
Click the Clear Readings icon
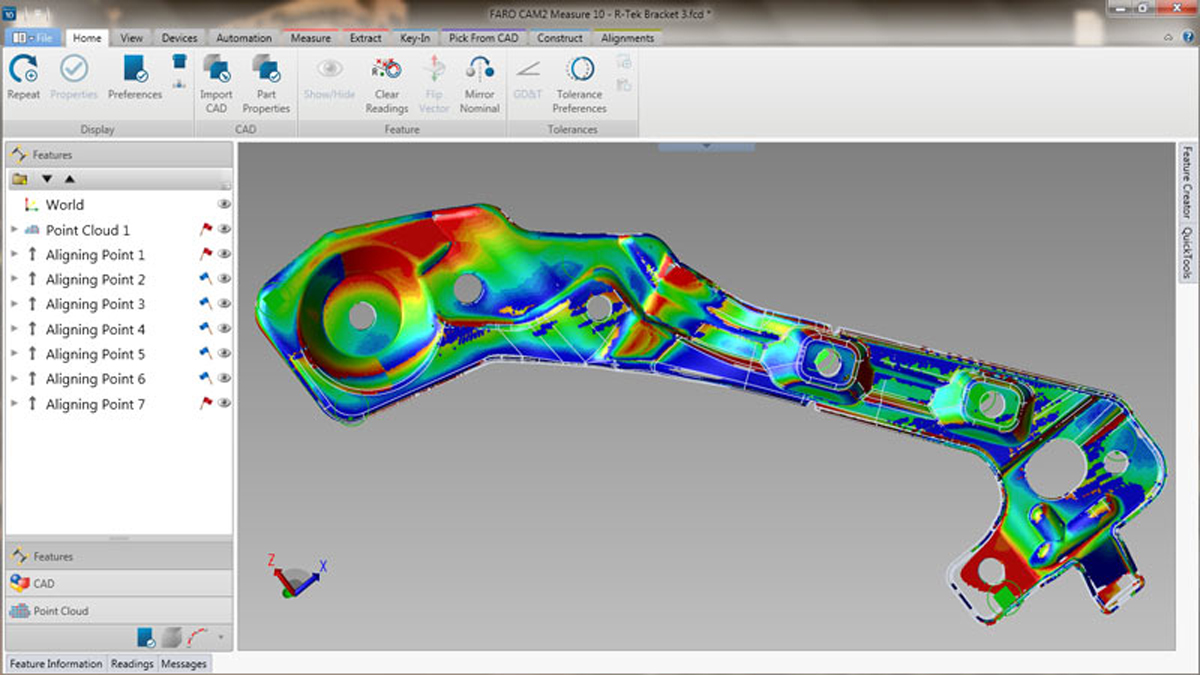click(387, 72)
